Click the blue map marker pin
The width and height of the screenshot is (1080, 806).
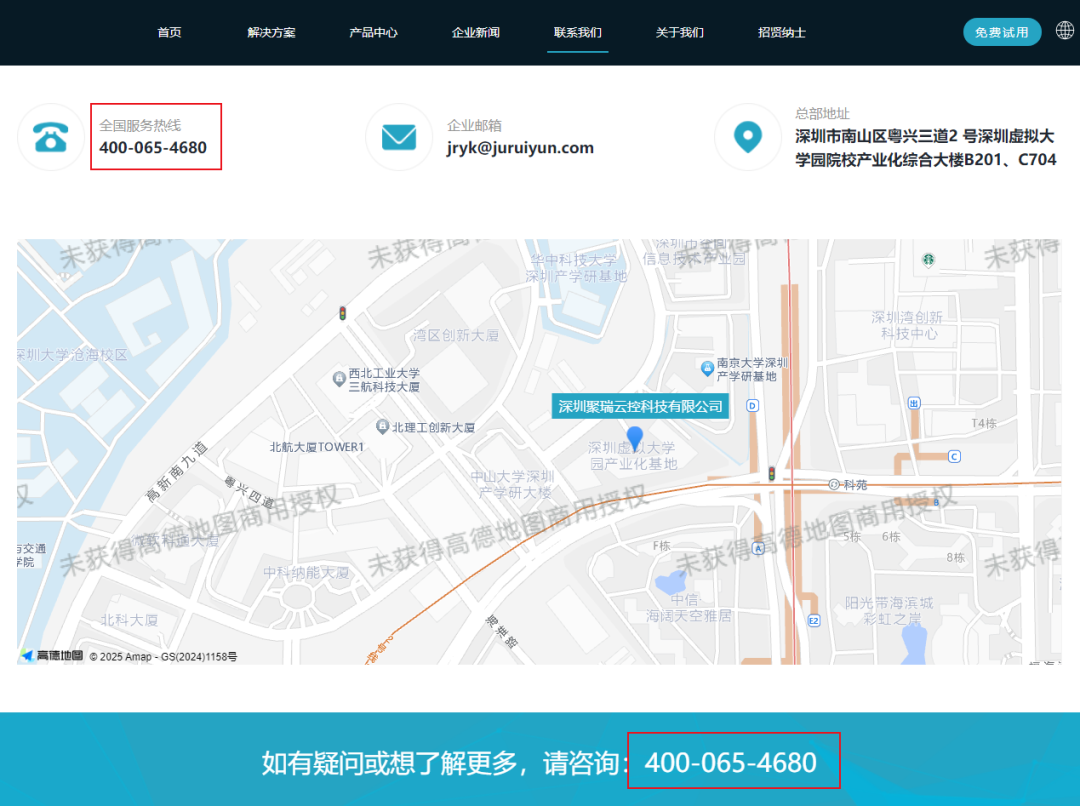click(x=634, y=437)
